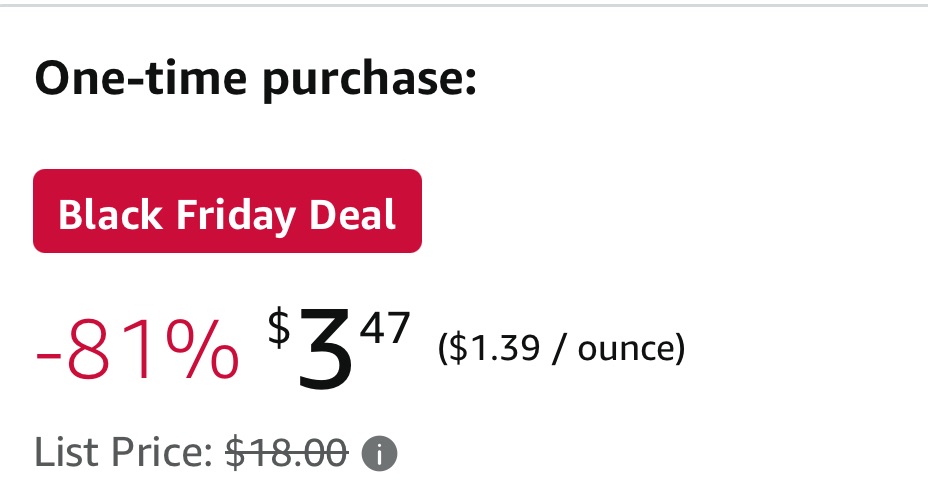Image resolution: width=928 pixels, height=481 pixels.
Task: Click the struck-through $18.00 price
Action: (287, 453)
